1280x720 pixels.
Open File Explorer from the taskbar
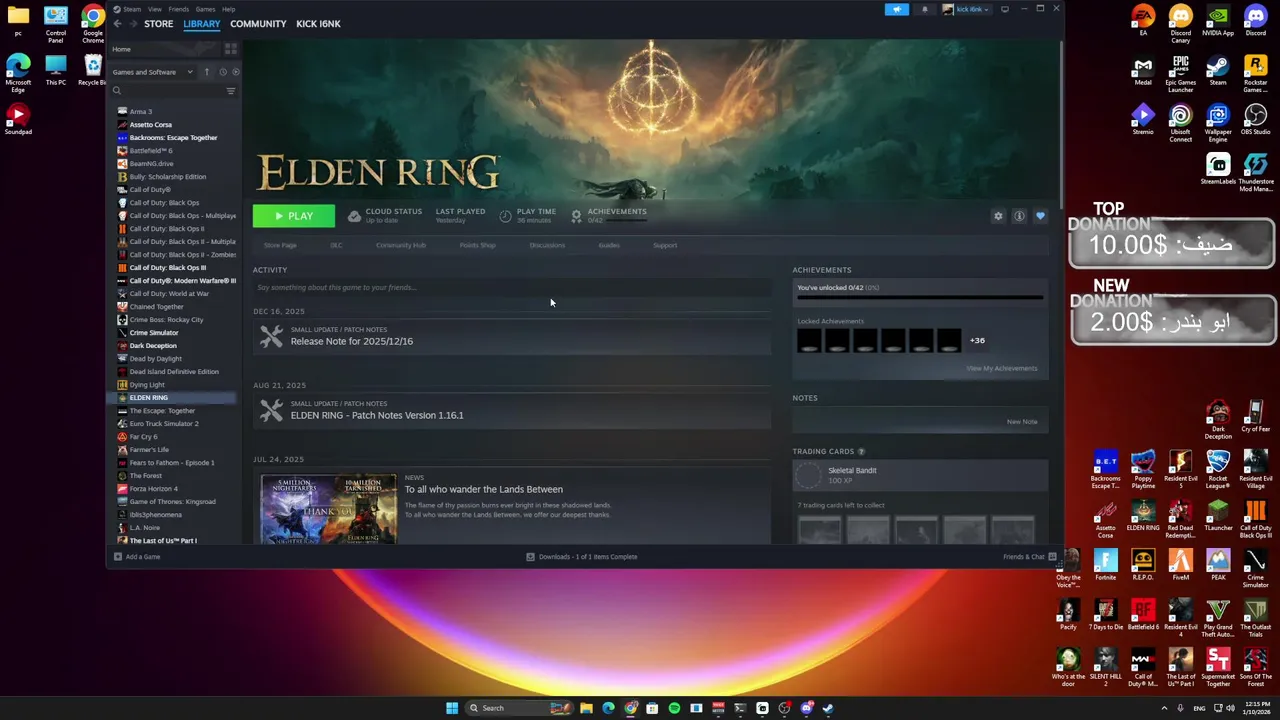coord(586,708)
